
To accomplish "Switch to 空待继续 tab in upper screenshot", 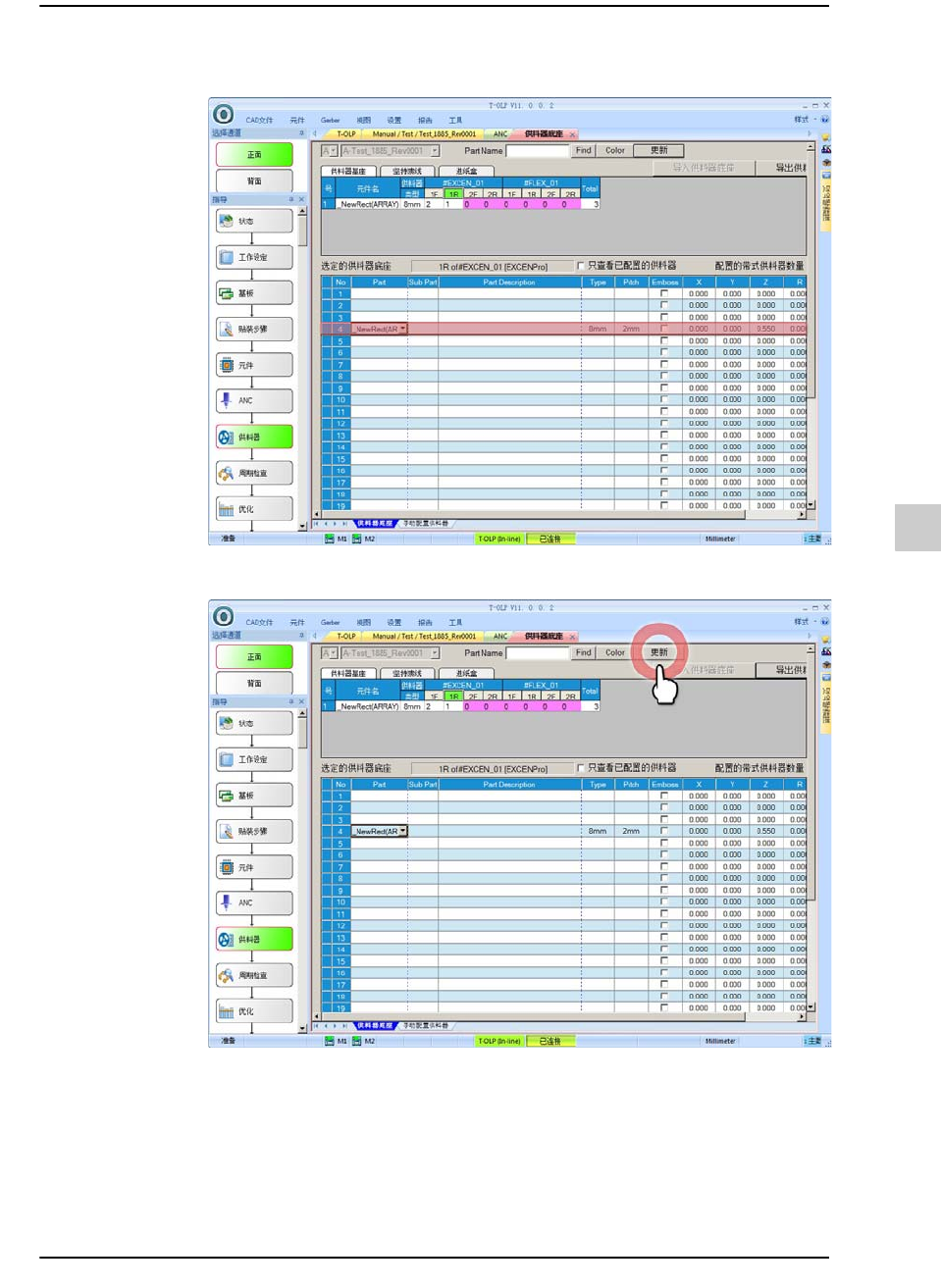I will pyautogui.click(x=407, y=171).
